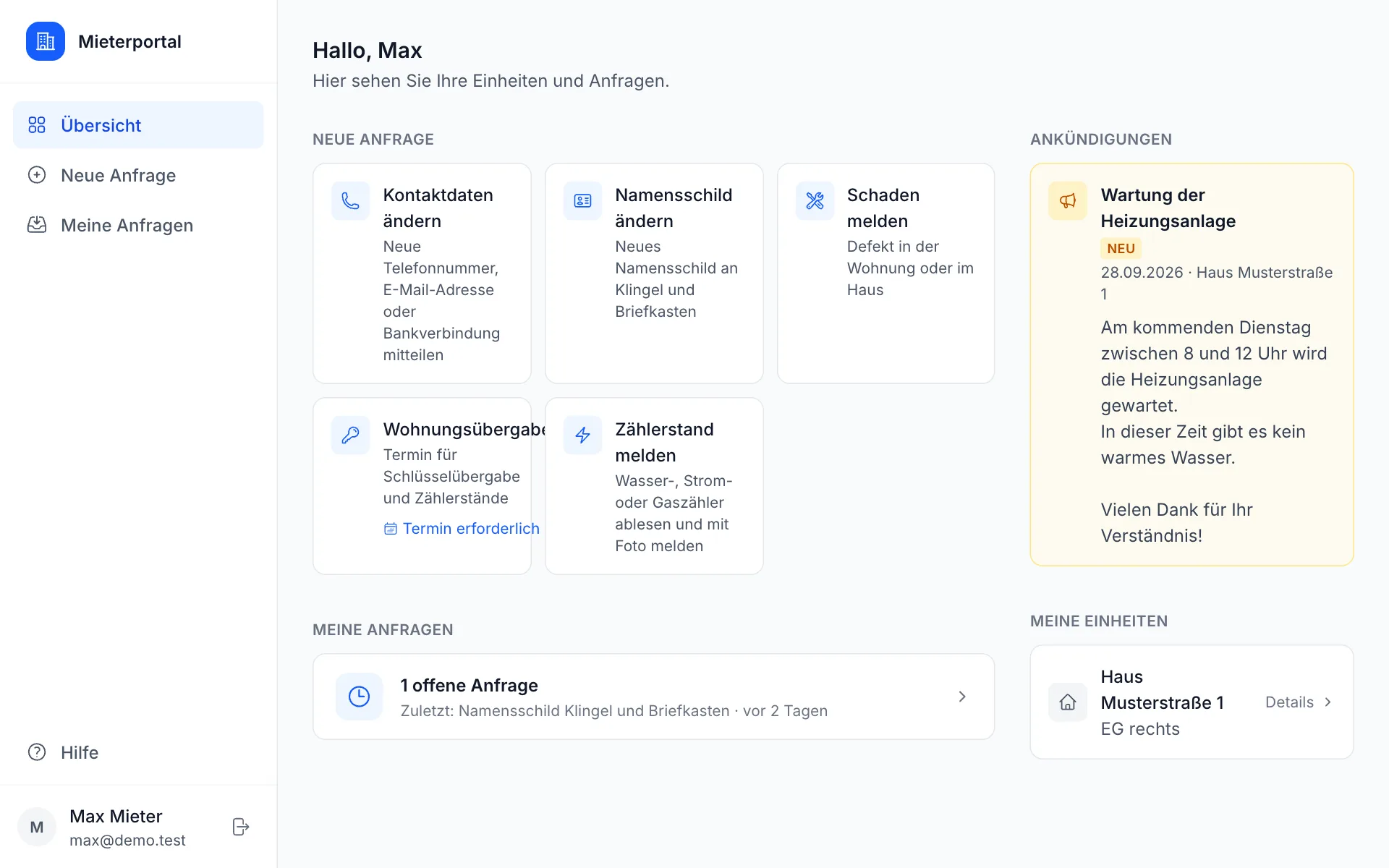Image resolution: width=1389 pixels, height=868 pixels.
Task: Open the Übersicht navigation item
Action: click(138, 125)
